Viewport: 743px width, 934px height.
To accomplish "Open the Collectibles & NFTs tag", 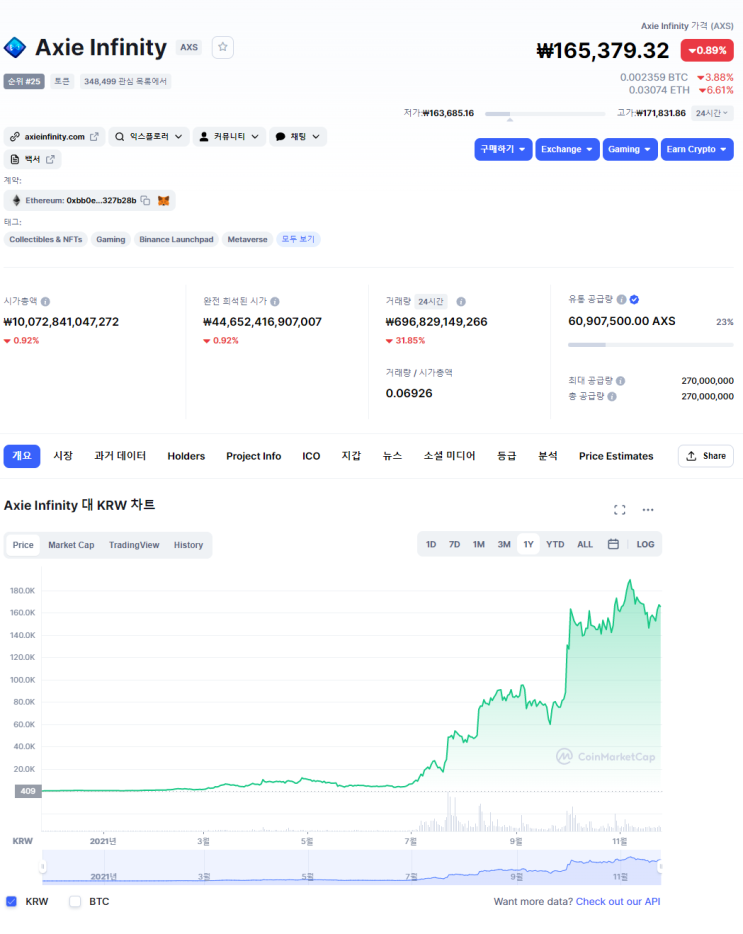I will [x=46, y=239].
